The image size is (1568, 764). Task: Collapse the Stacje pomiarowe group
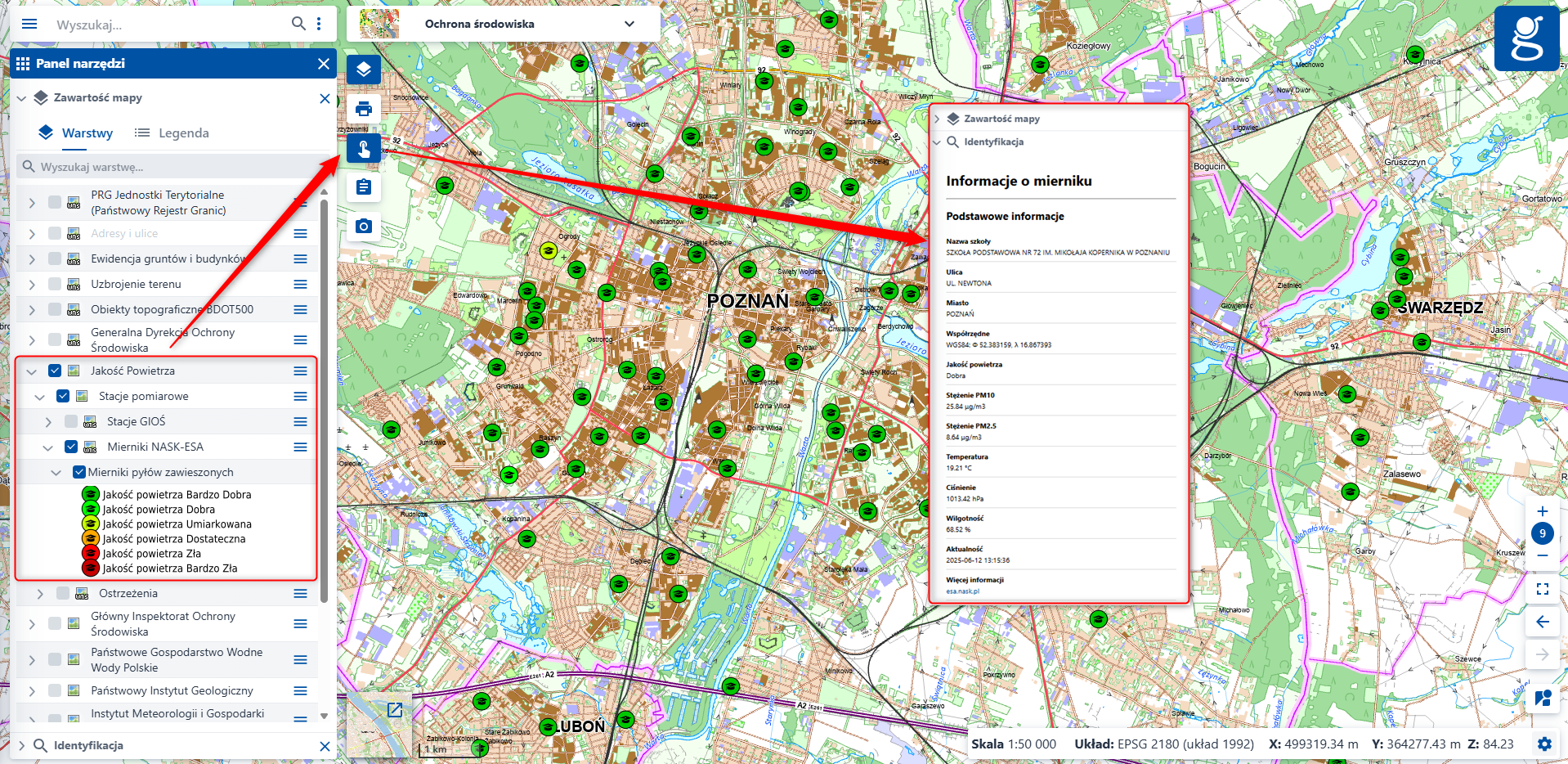click(40, 397)
